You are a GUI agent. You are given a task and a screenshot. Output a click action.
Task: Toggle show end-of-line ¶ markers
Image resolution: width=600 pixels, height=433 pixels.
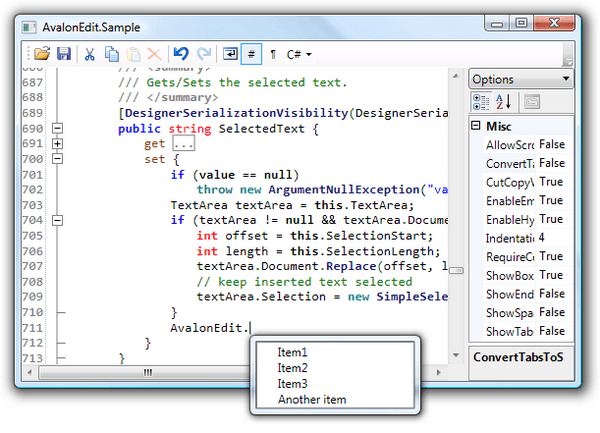tap(274, 53)
